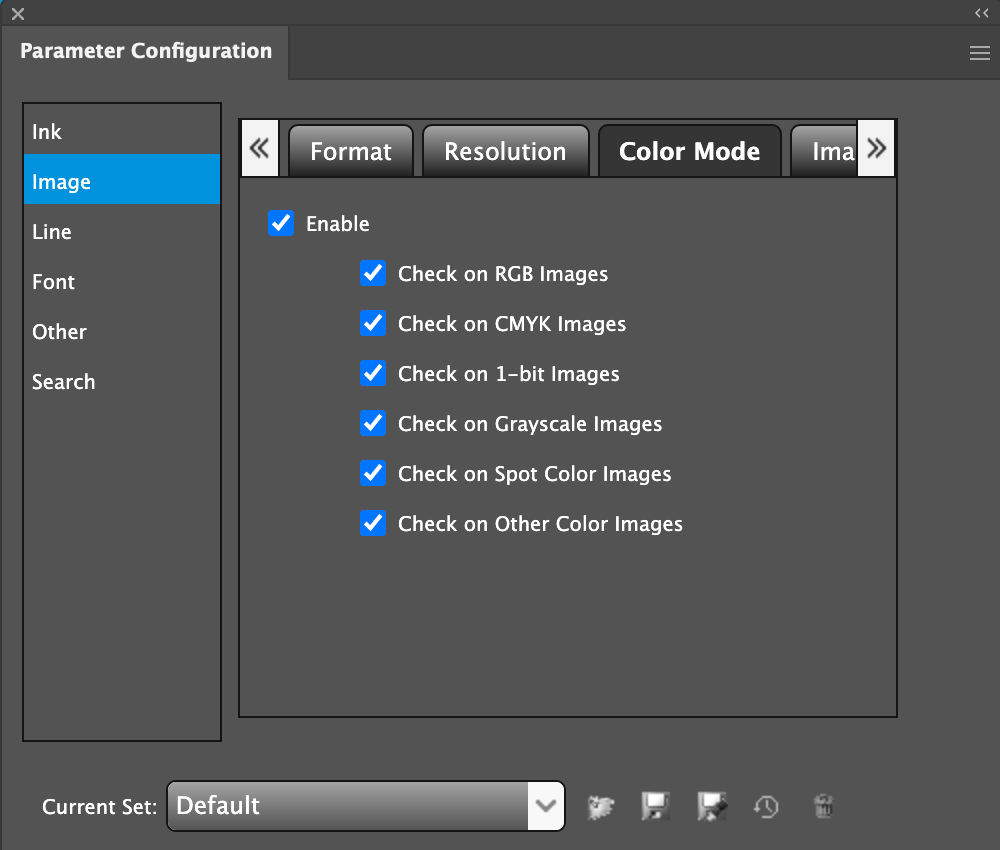
Task: Select Font category in sidebar
Action: [x=53, y=282]
